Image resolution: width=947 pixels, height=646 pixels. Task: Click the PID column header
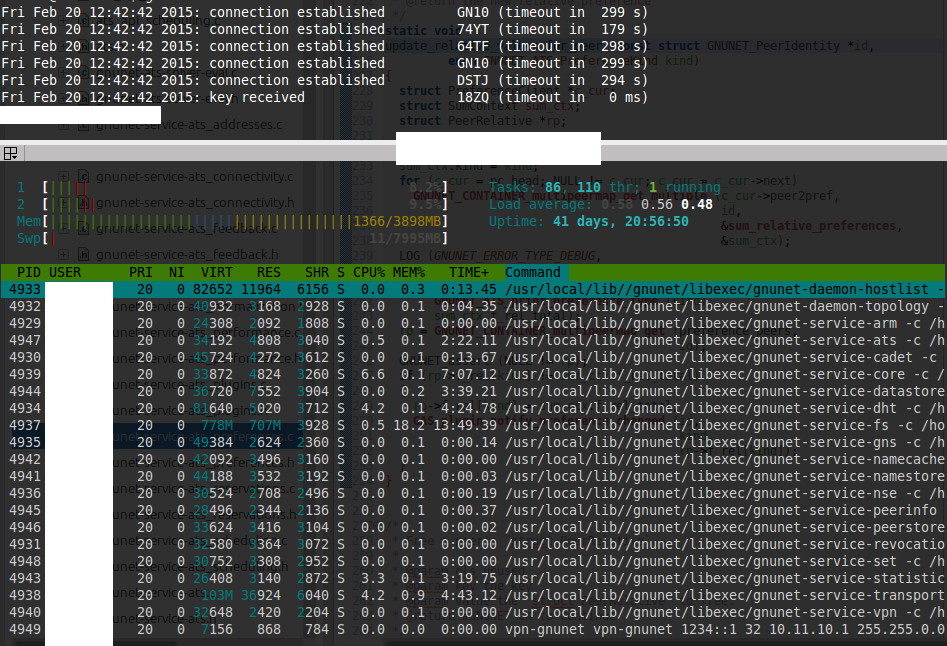click(29, 272)
